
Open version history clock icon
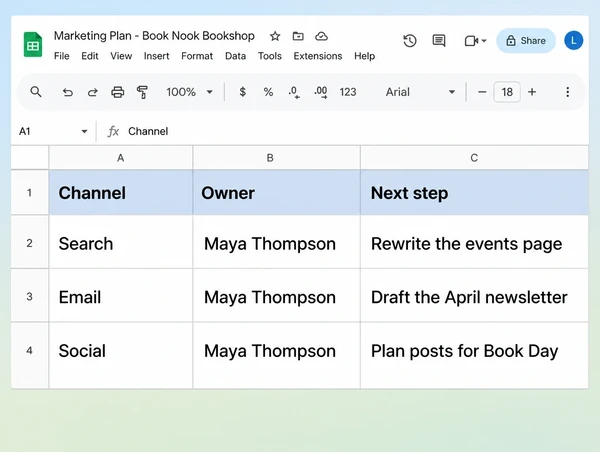click(x=410, y=41)
